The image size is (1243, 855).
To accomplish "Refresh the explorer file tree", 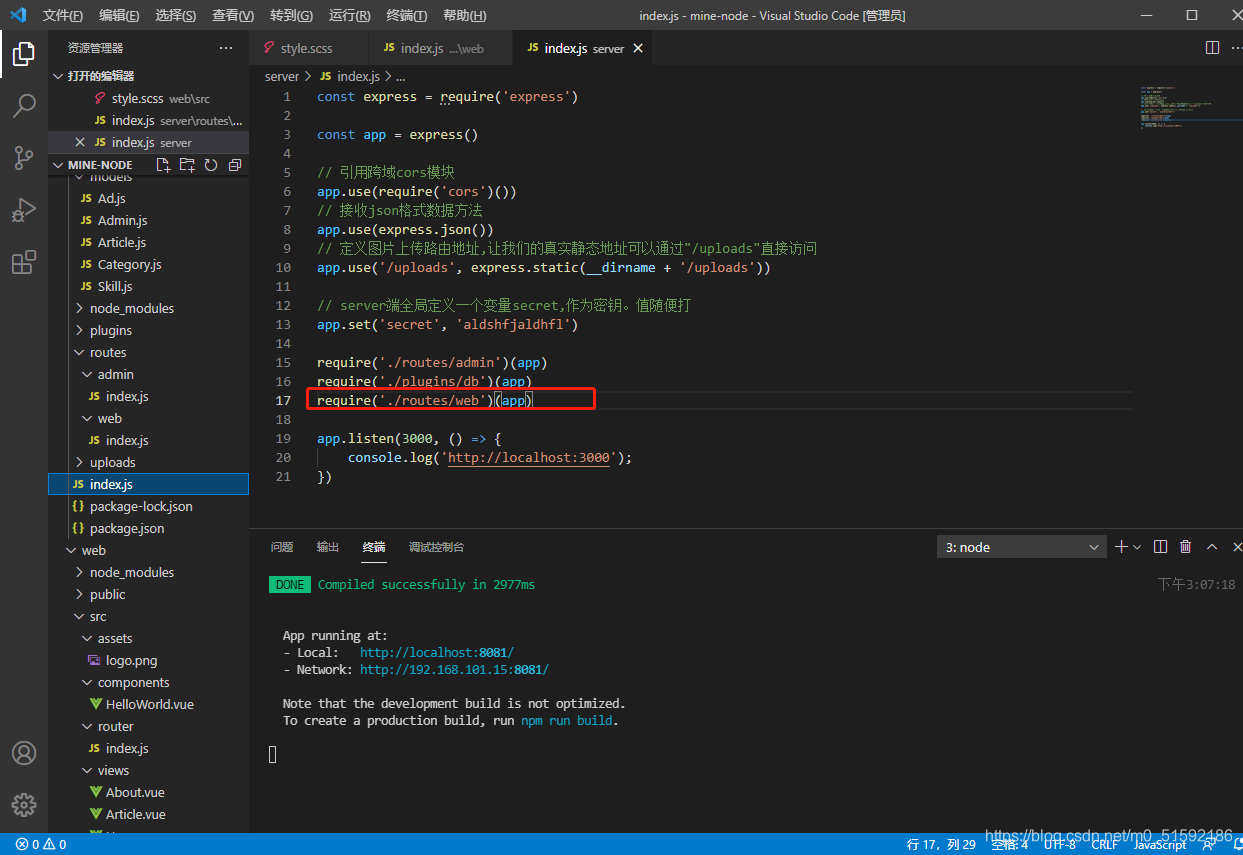I will pyautogui.click(x=211, y=165).
